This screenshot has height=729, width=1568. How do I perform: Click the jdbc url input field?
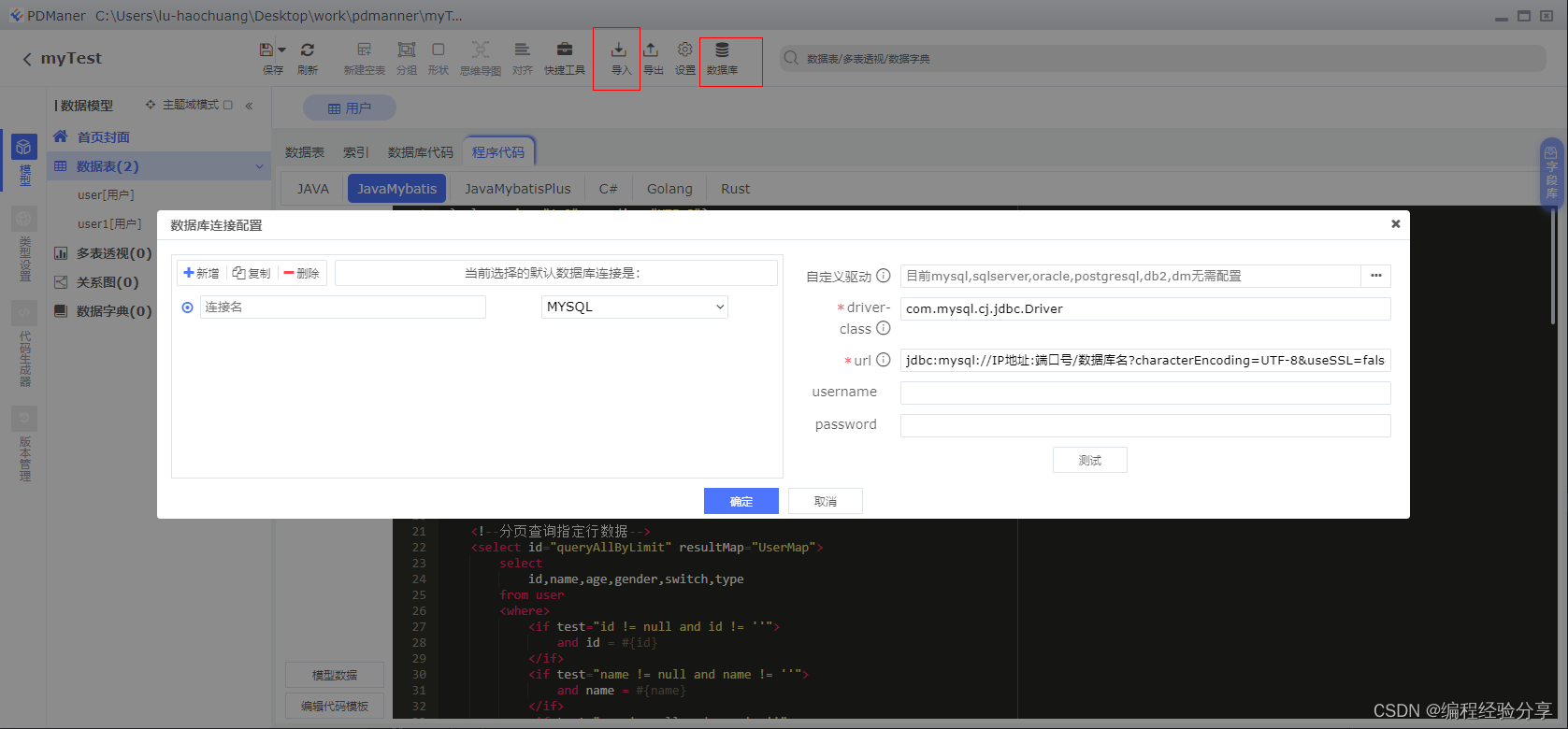pyautogui.click(x=1145, y=361)
